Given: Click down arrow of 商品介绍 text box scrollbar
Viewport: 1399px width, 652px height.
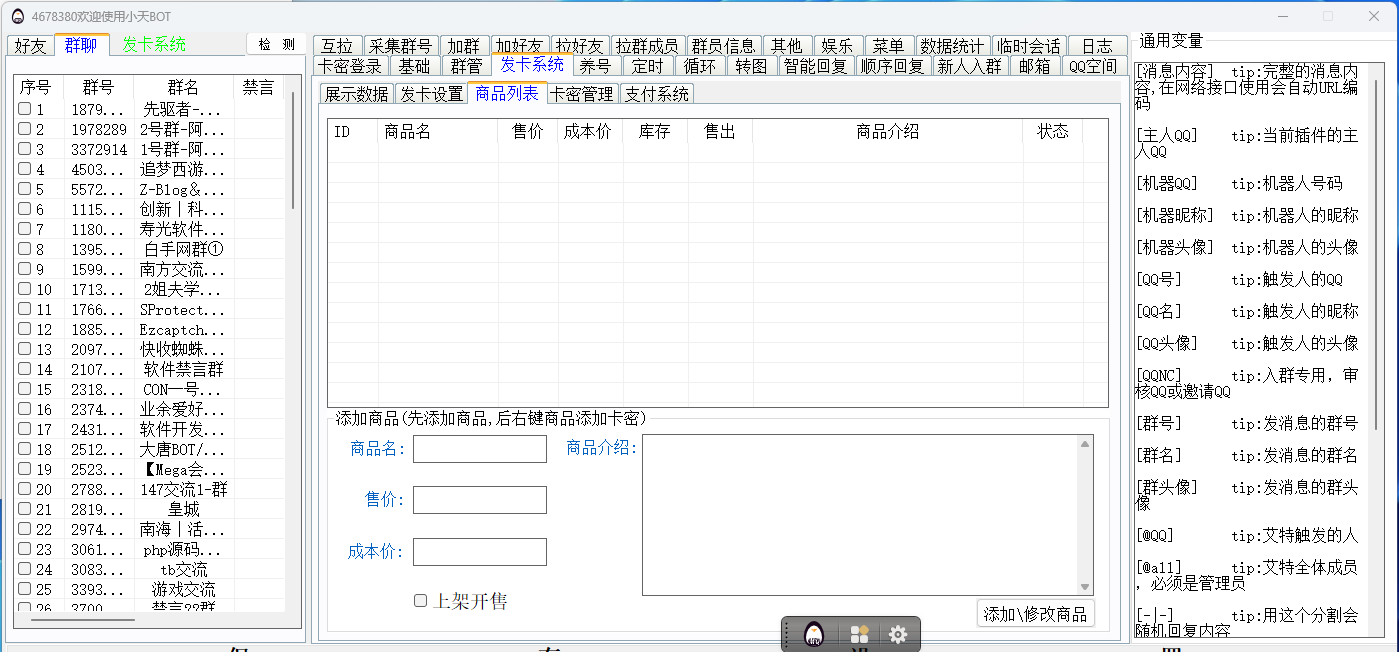Looking at the screenshot, I should click(x=1085, y=587).
